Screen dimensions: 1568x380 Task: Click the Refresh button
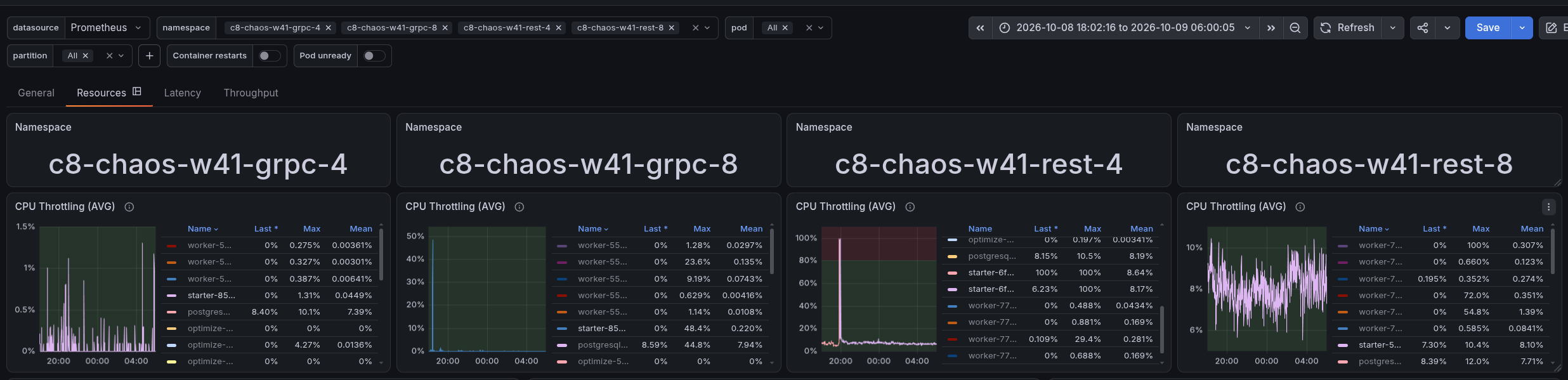[1347, 28]
